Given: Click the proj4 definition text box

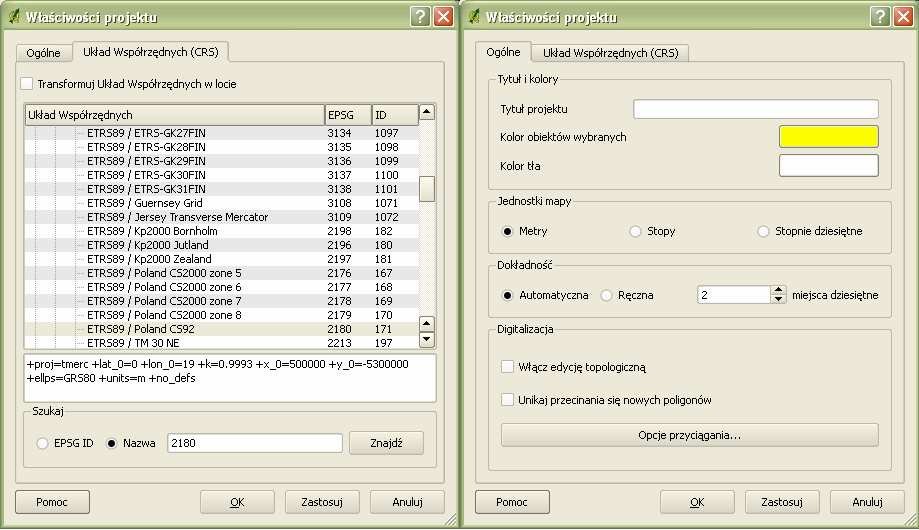Looking at the screenshot, I should tap(230, 378).
